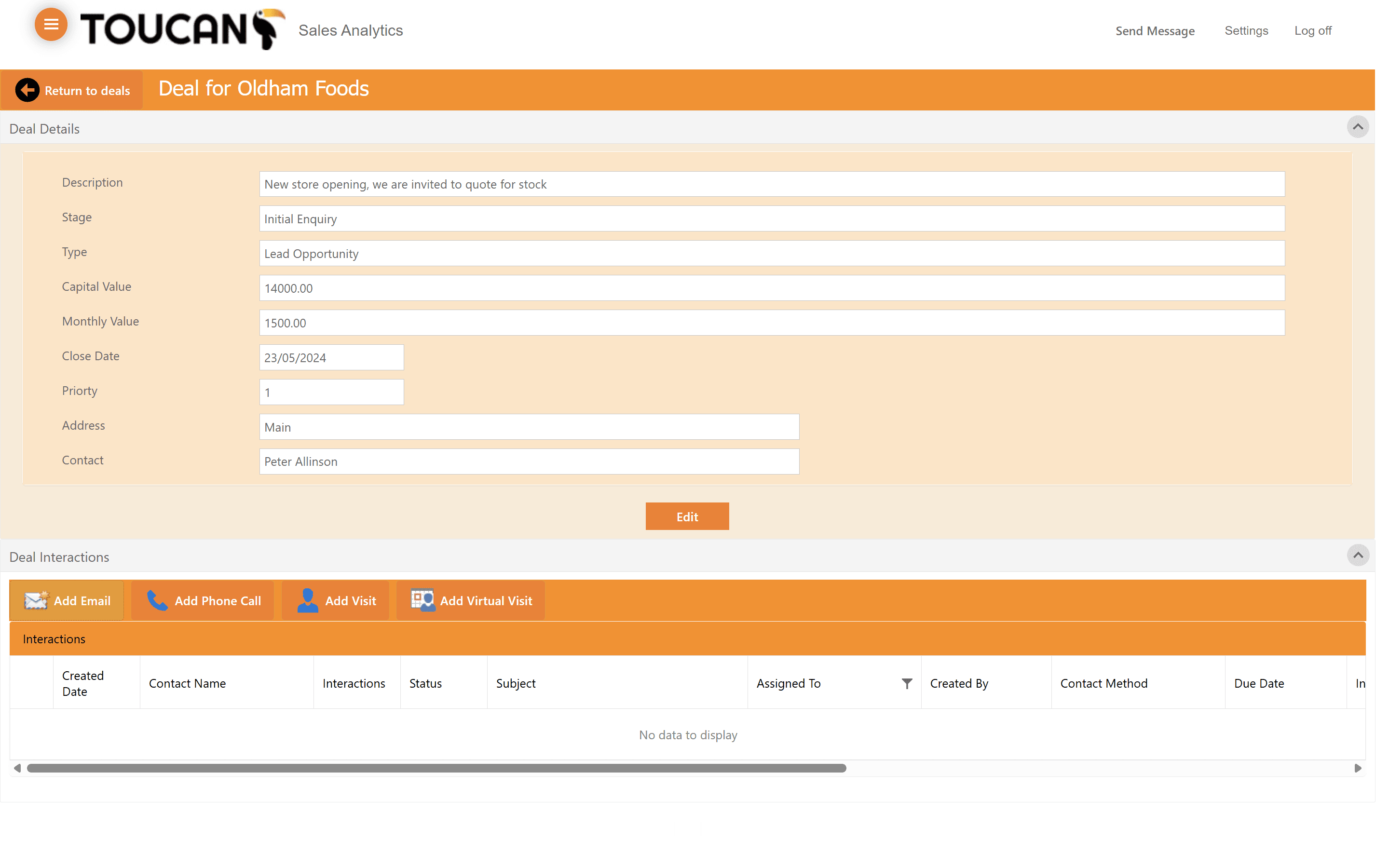Screen dimensions: 1389x868
Task: Click the Monthly Value field
Action: coord(772,323)
